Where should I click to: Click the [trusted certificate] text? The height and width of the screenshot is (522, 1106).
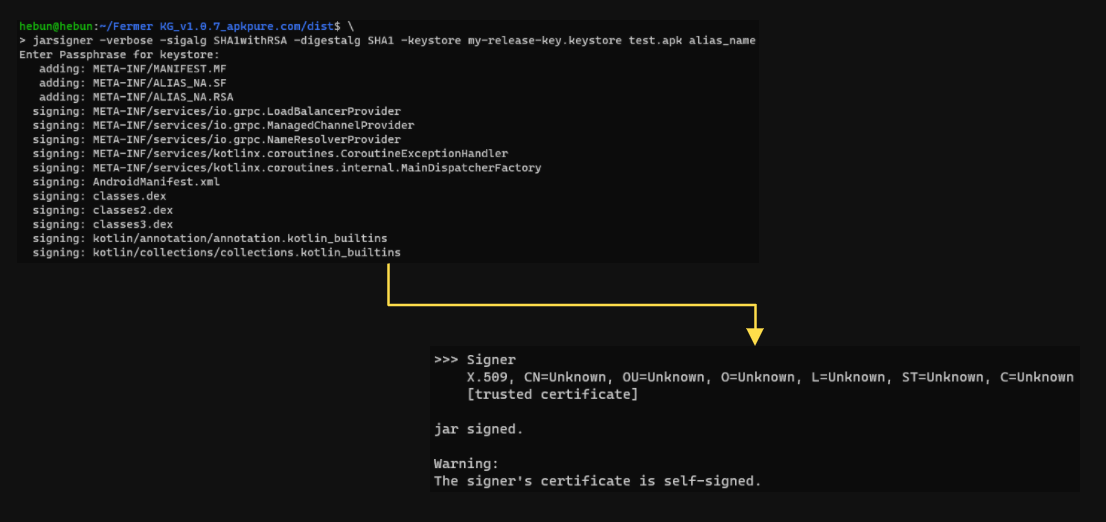(551, 394)
